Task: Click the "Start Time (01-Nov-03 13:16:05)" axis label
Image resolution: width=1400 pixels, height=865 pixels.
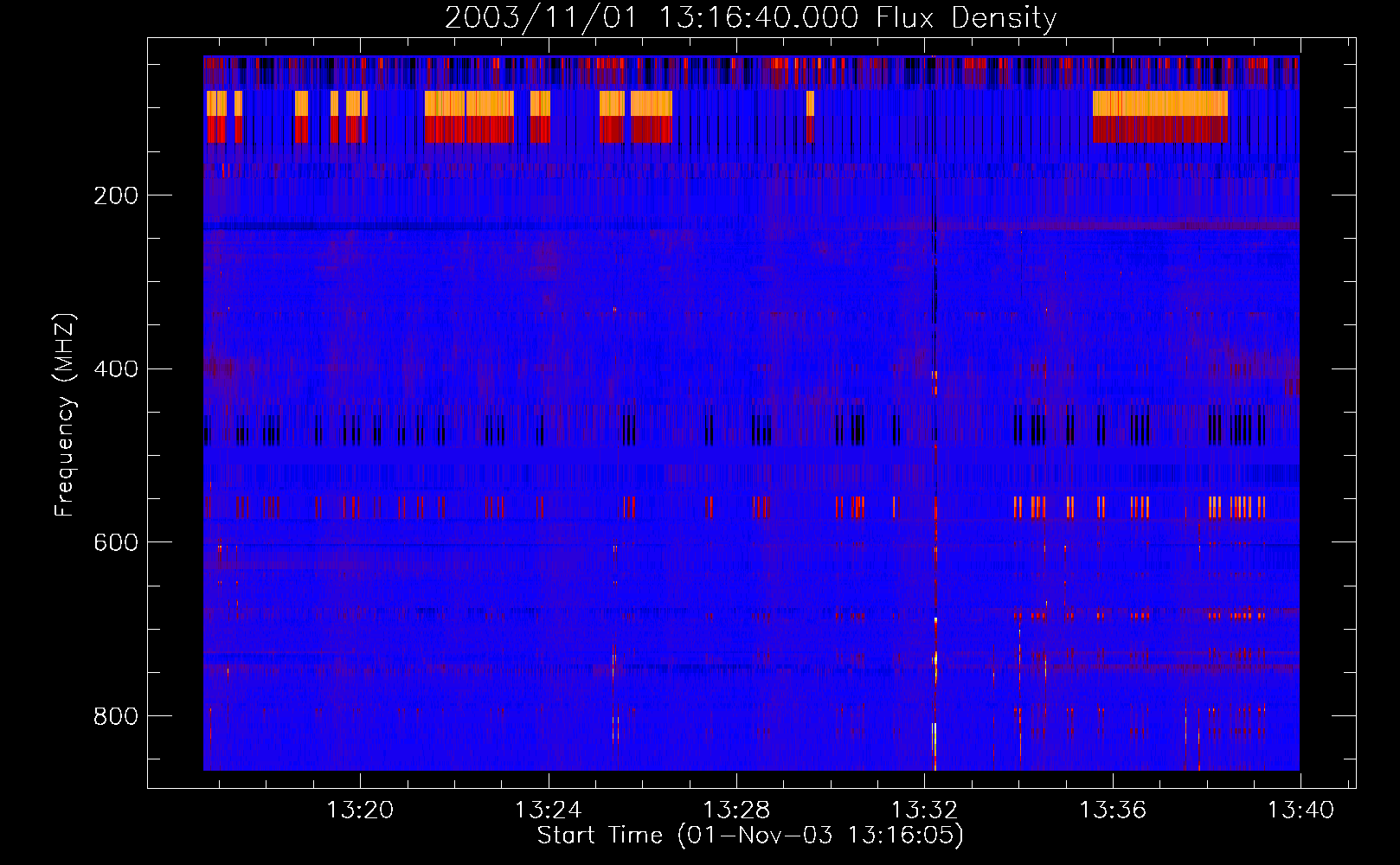Action: pos(750,836)
